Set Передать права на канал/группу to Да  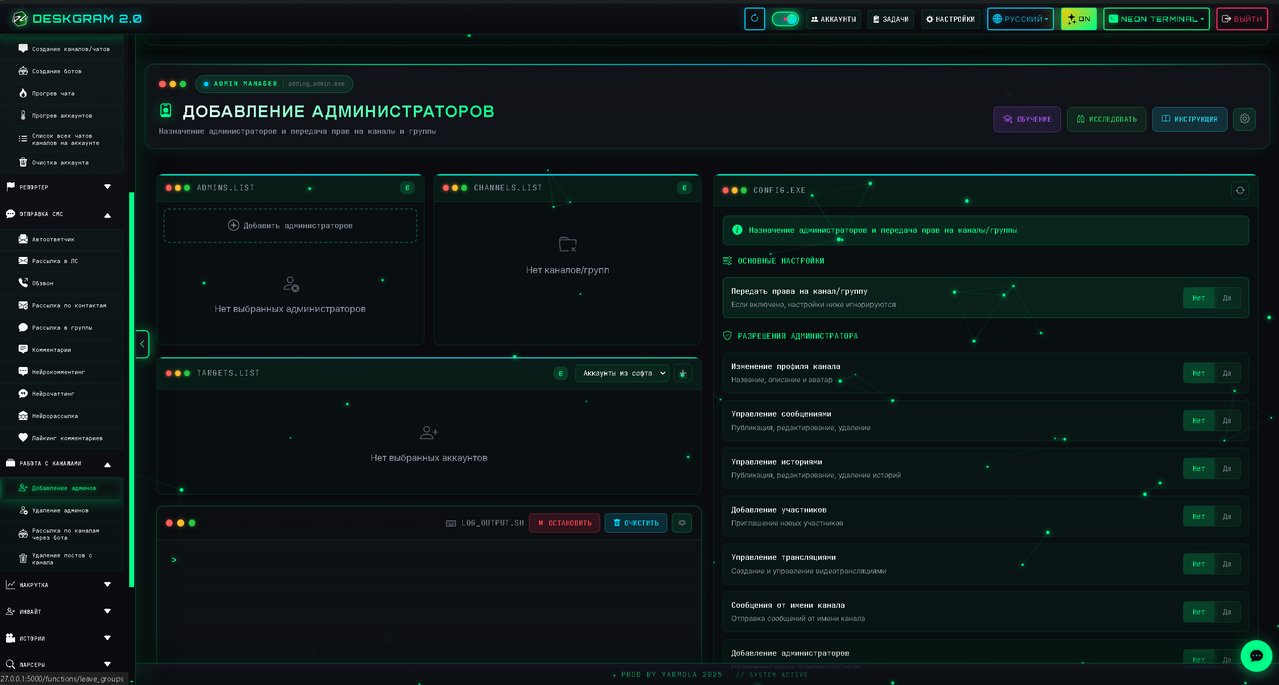(x=1226, y=298)
